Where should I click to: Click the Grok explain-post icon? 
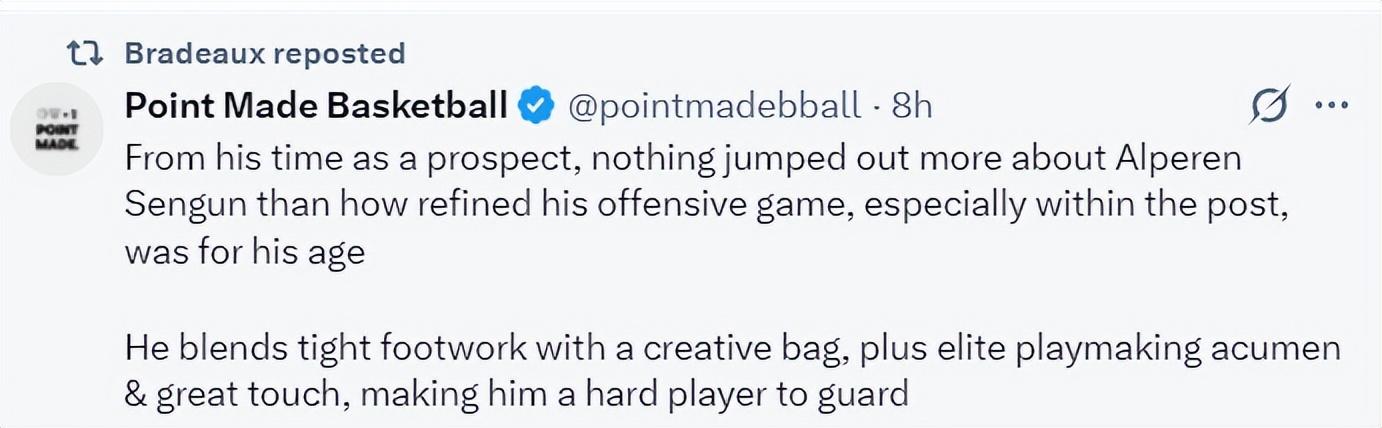(x=1270, y=104)
